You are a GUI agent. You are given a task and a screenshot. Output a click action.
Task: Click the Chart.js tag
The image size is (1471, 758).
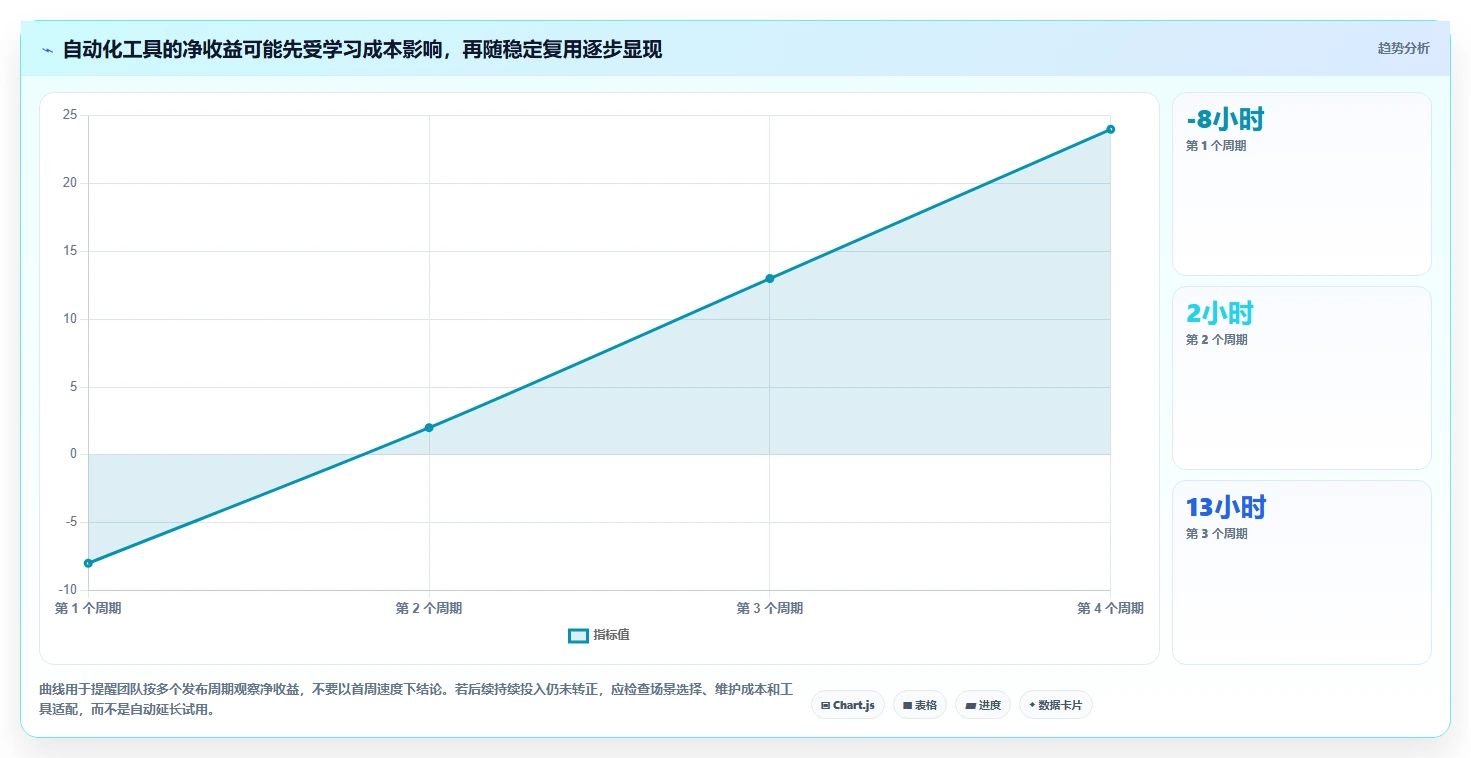point(848,705)
